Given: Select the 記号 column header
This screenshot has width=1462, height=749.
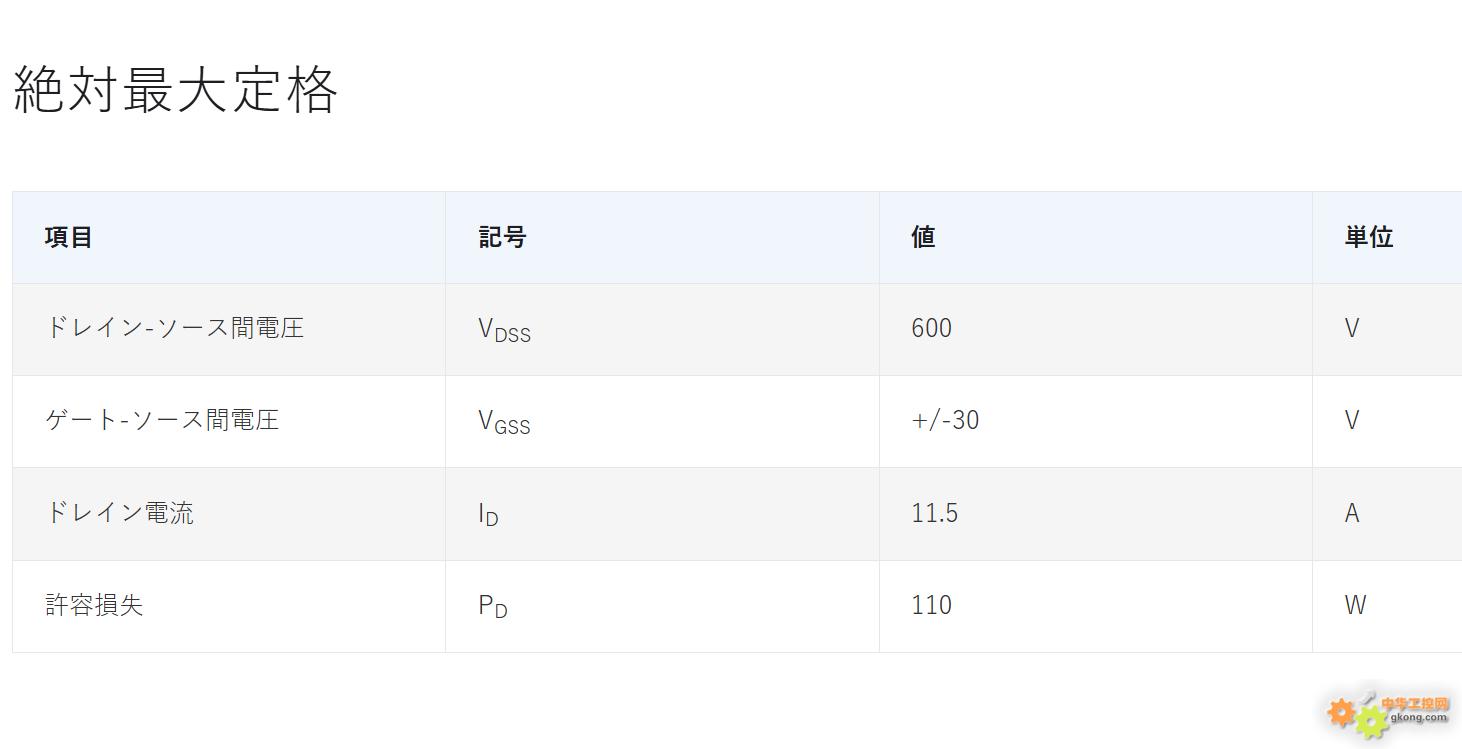Looking at the screenshot, I should 502,237.
